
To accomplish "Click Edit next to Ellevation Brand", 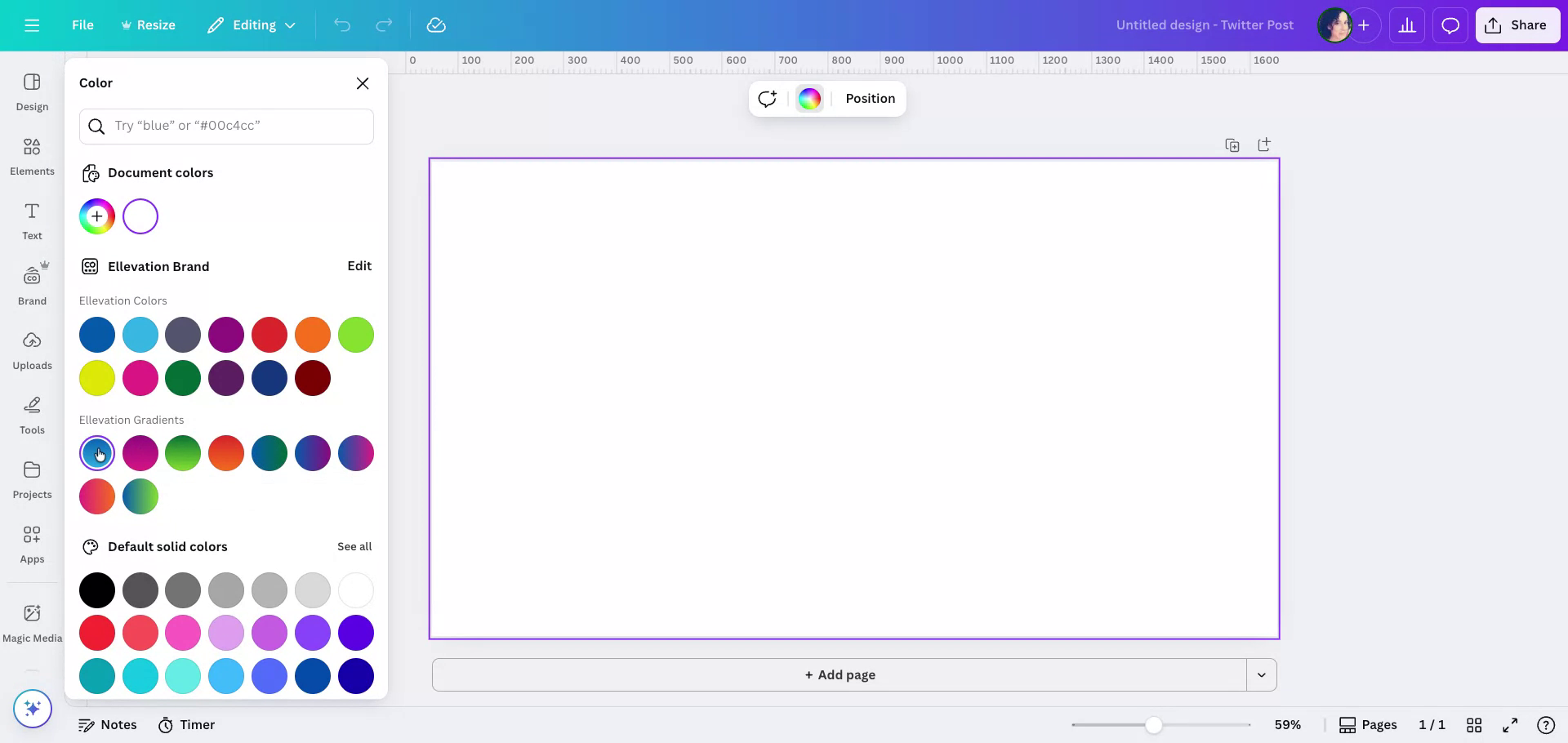I will click(x=359, y=265).
